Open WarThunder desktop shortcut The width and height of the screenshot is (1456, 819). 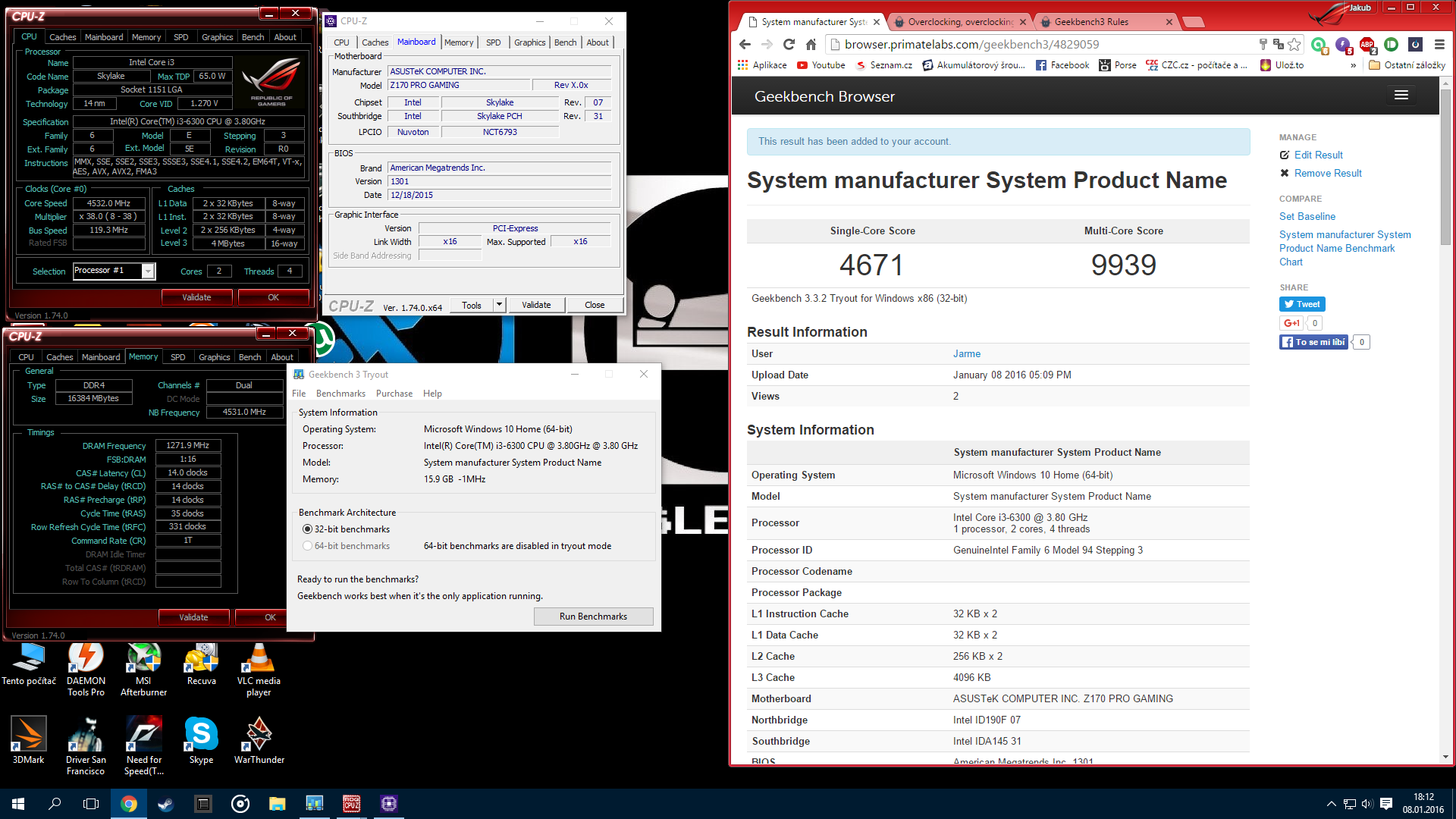pos(259,740)
